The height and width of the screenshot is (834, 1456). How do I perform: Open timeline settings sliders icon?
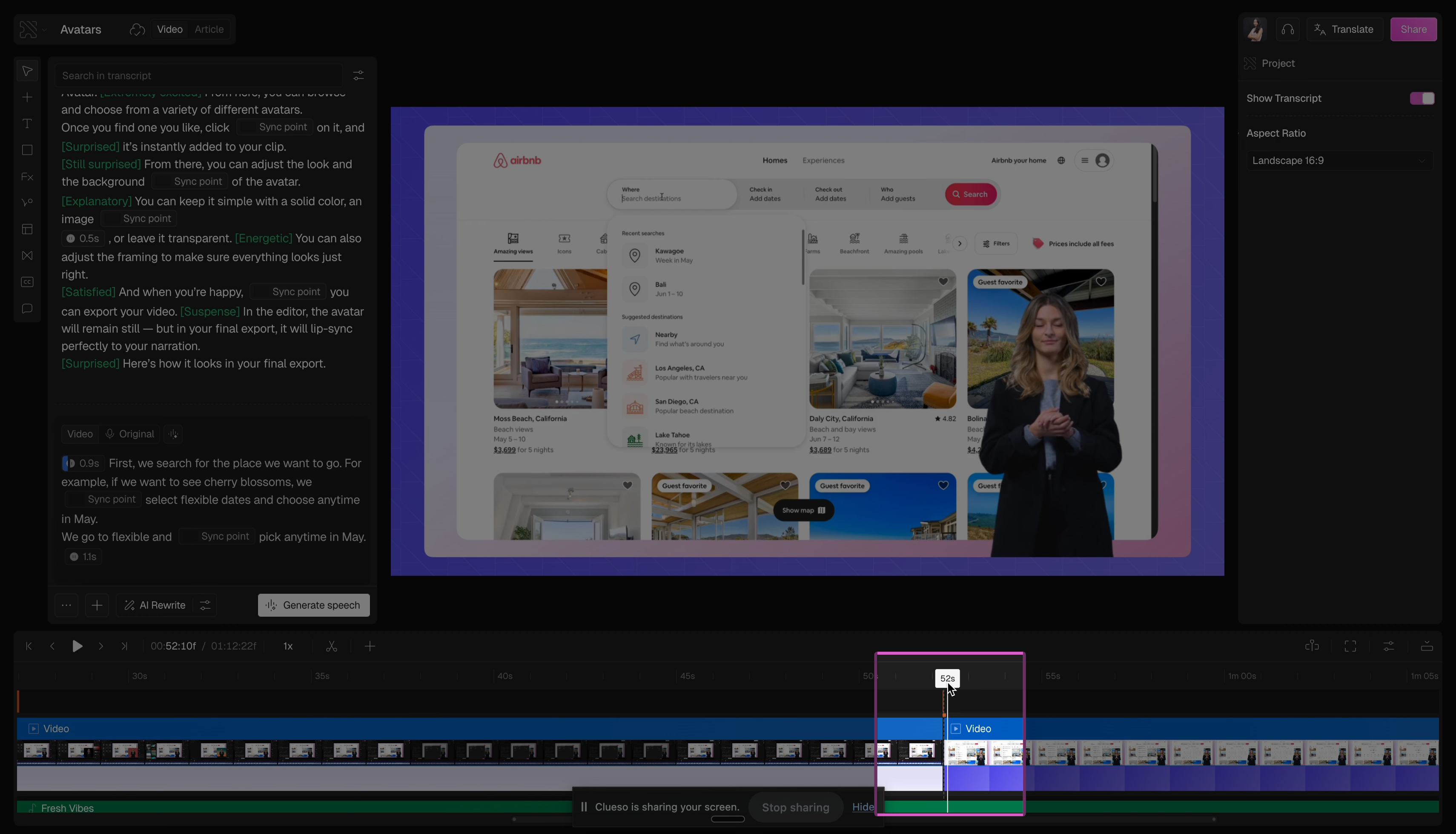tap(1388, 646)
